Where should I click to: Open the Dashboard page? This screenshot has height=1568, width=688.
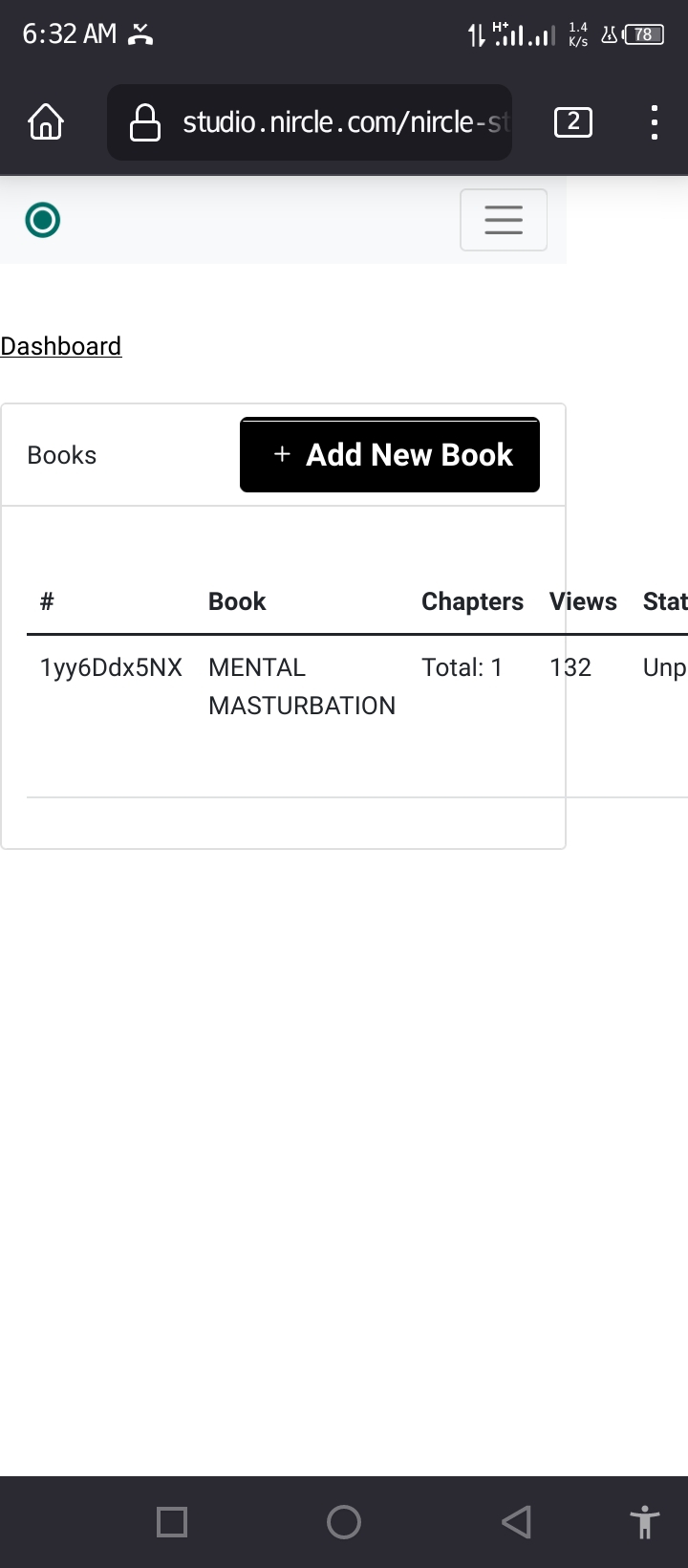[60, 345]
